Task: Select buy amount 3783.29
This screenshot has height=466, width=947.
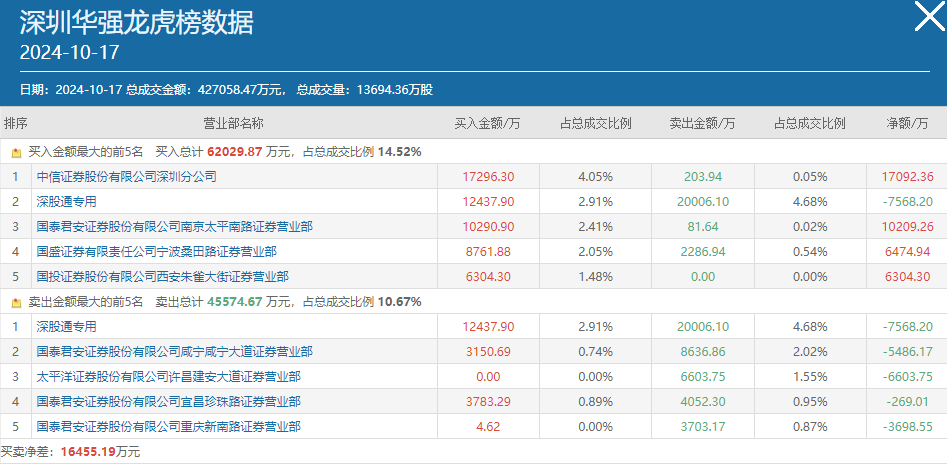Action: pyautogui.click(x=488, y=402)
